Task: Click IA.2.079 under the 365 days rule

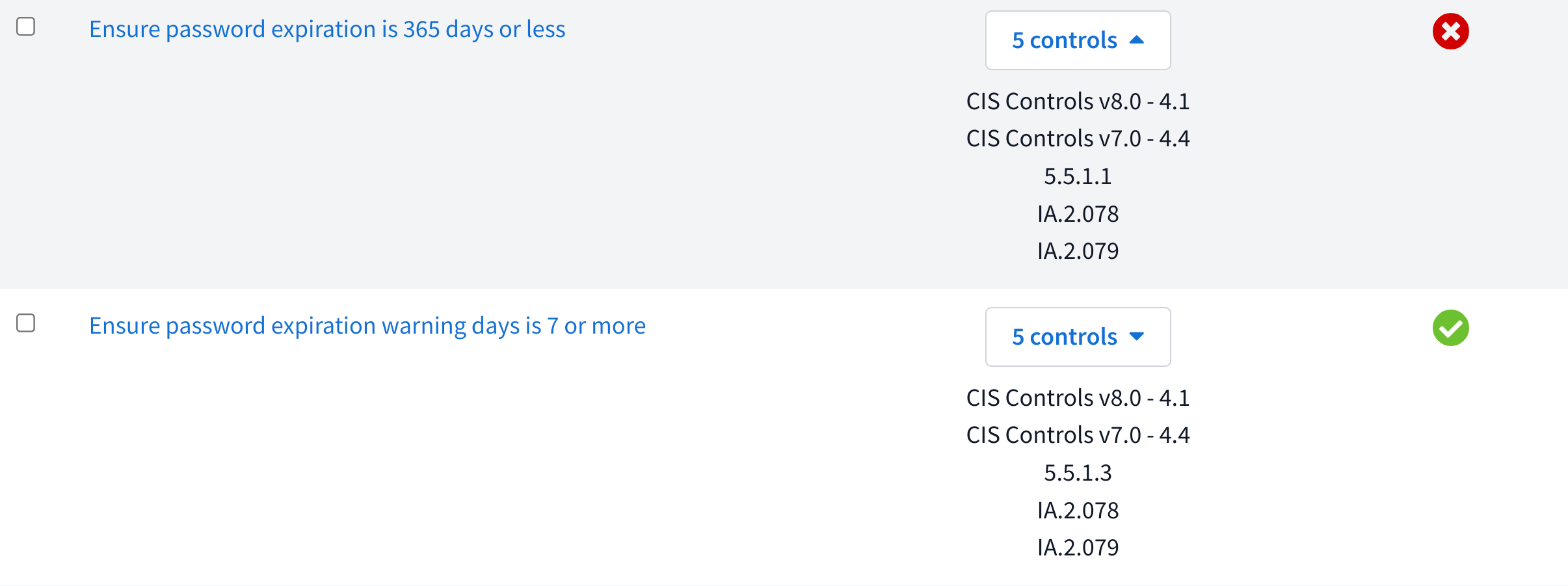Action: point(1078,251)
